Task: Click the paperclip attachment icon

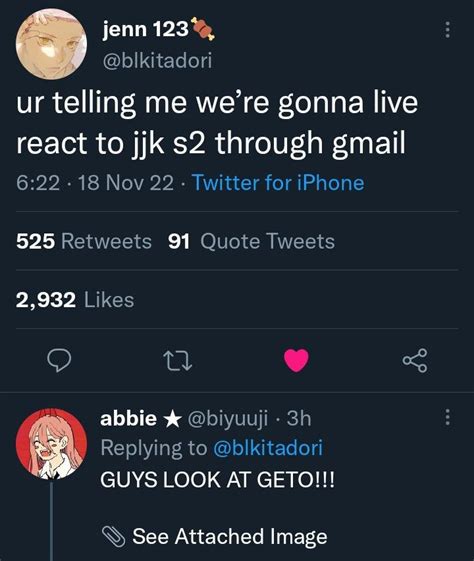Action: tap(114, 536)
